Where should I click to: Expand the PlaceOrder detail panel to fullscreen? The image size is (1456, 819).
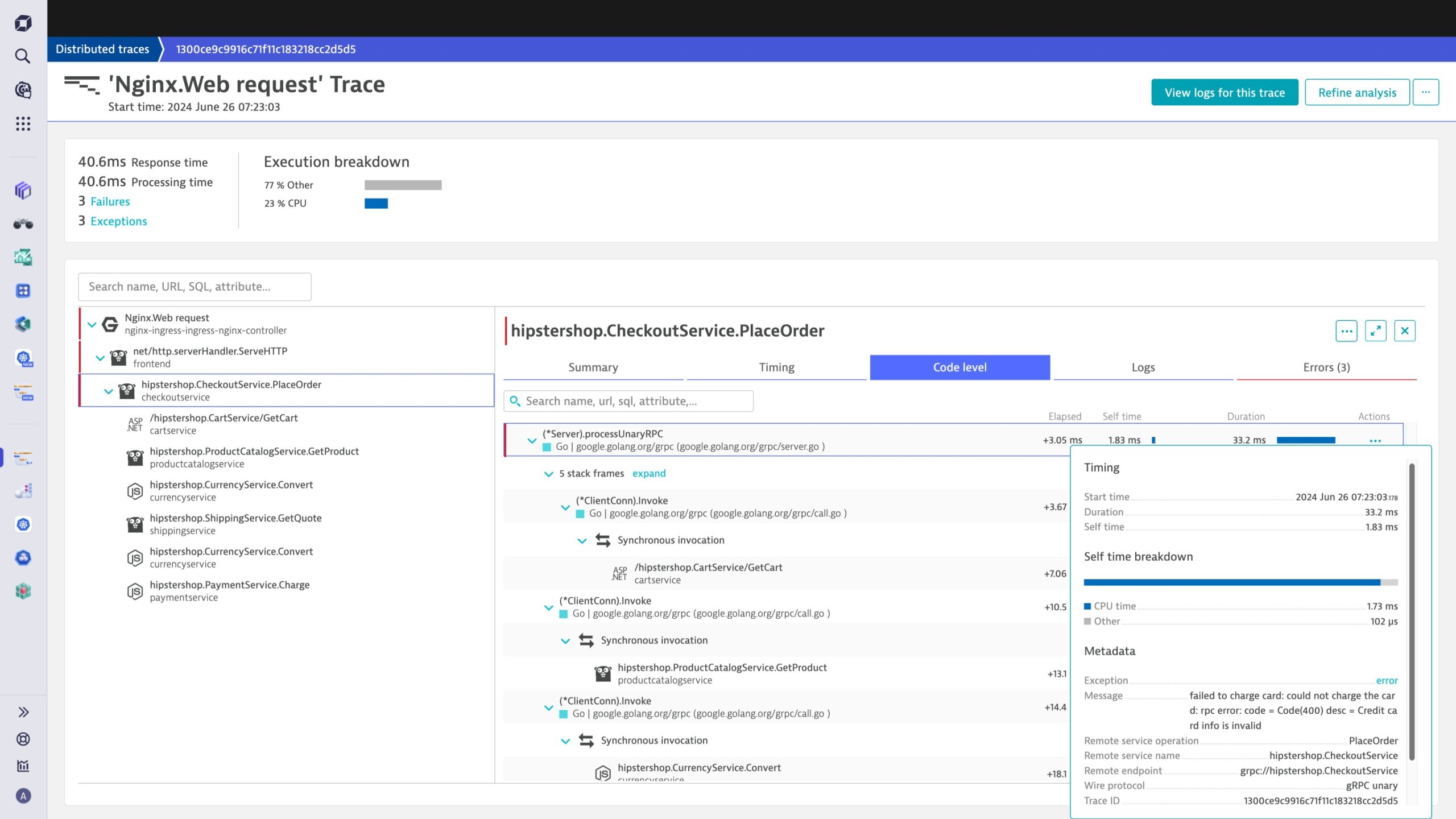click(x=1376, y=330)
